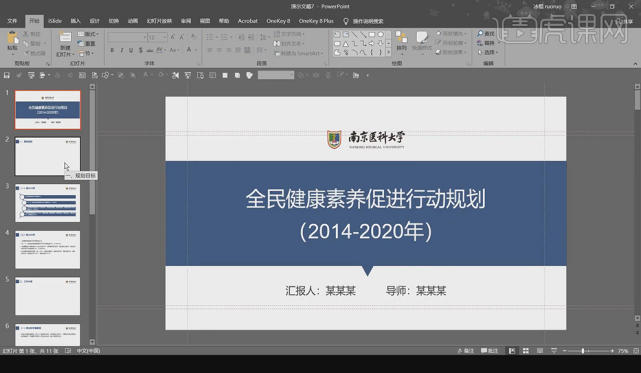
Task: Click the Comments button in status bar
Action: click(x=489, y=351)
